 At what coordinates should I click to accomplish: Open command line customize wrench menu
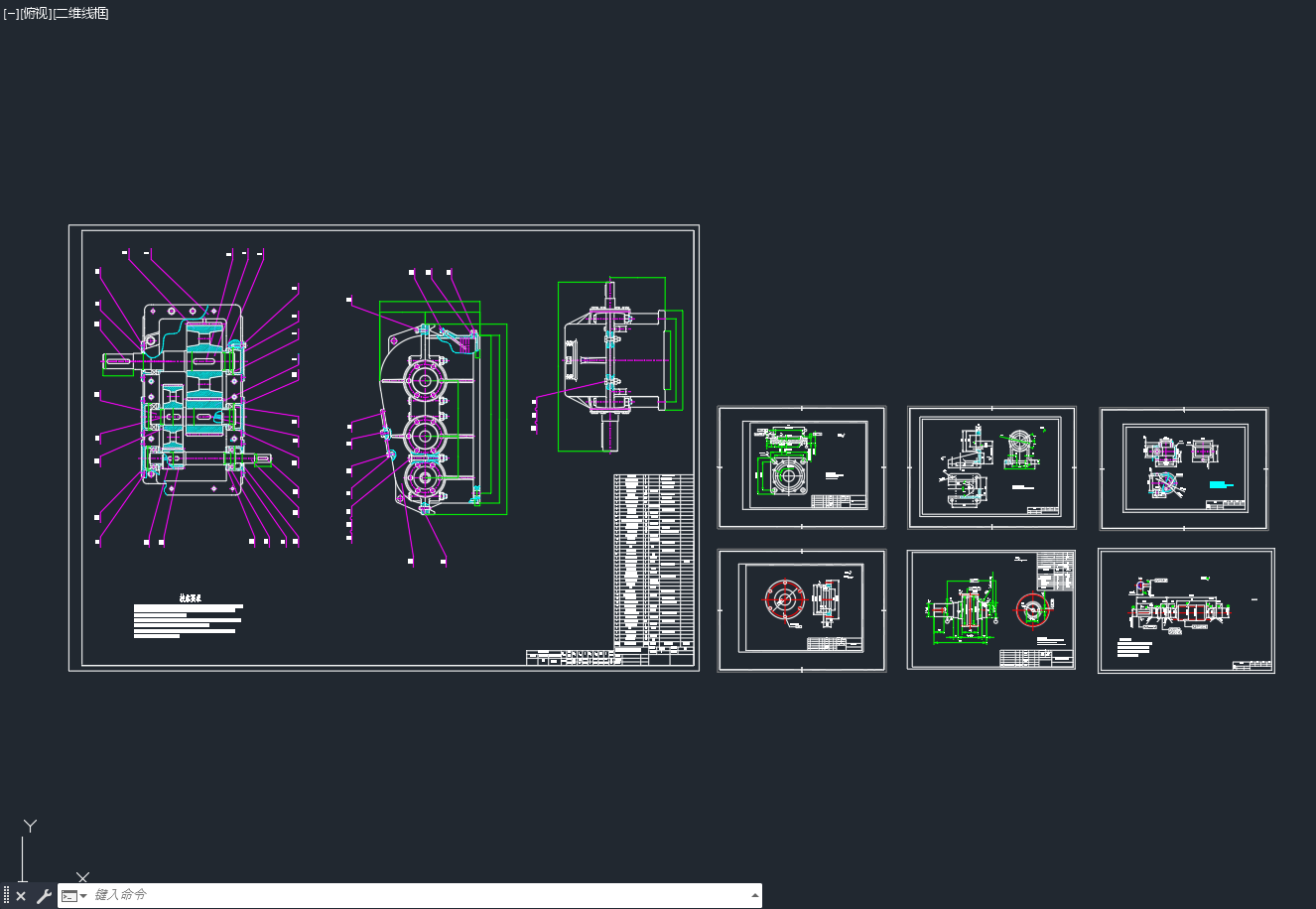pos(44,896)
